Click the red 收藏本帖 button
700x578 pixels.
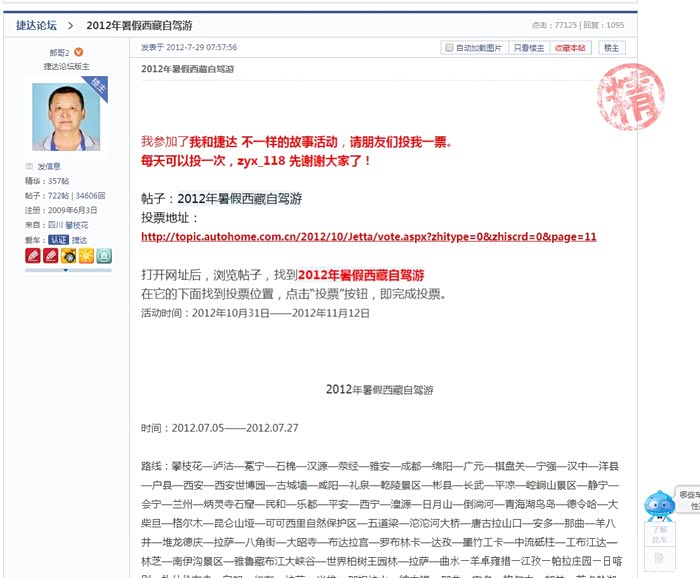click(x=570, y=48)
